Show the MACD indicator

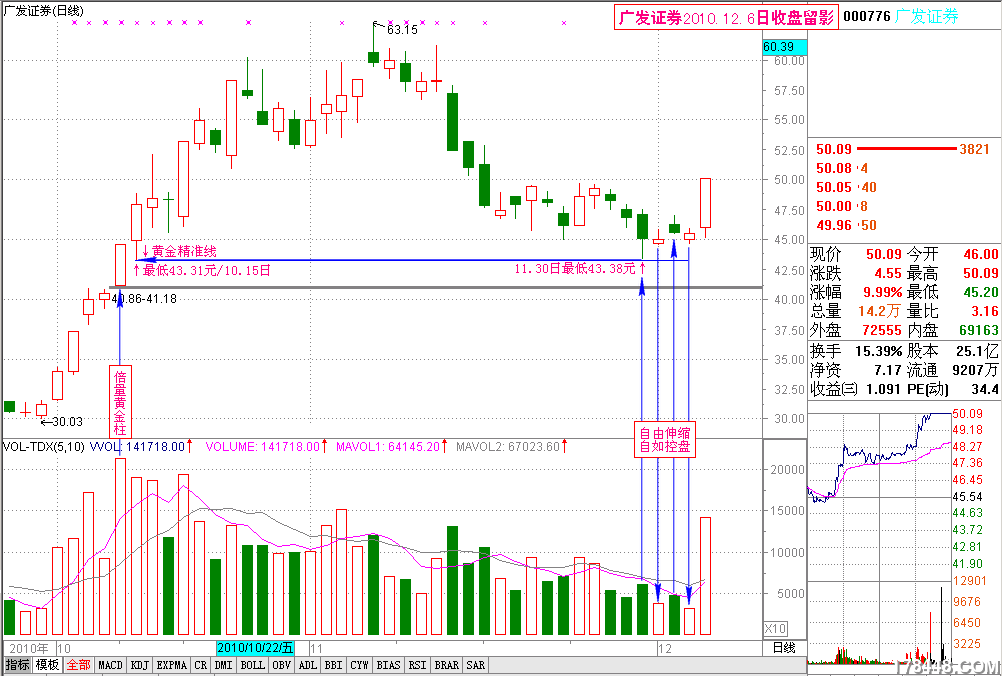(x=110, y=665)
